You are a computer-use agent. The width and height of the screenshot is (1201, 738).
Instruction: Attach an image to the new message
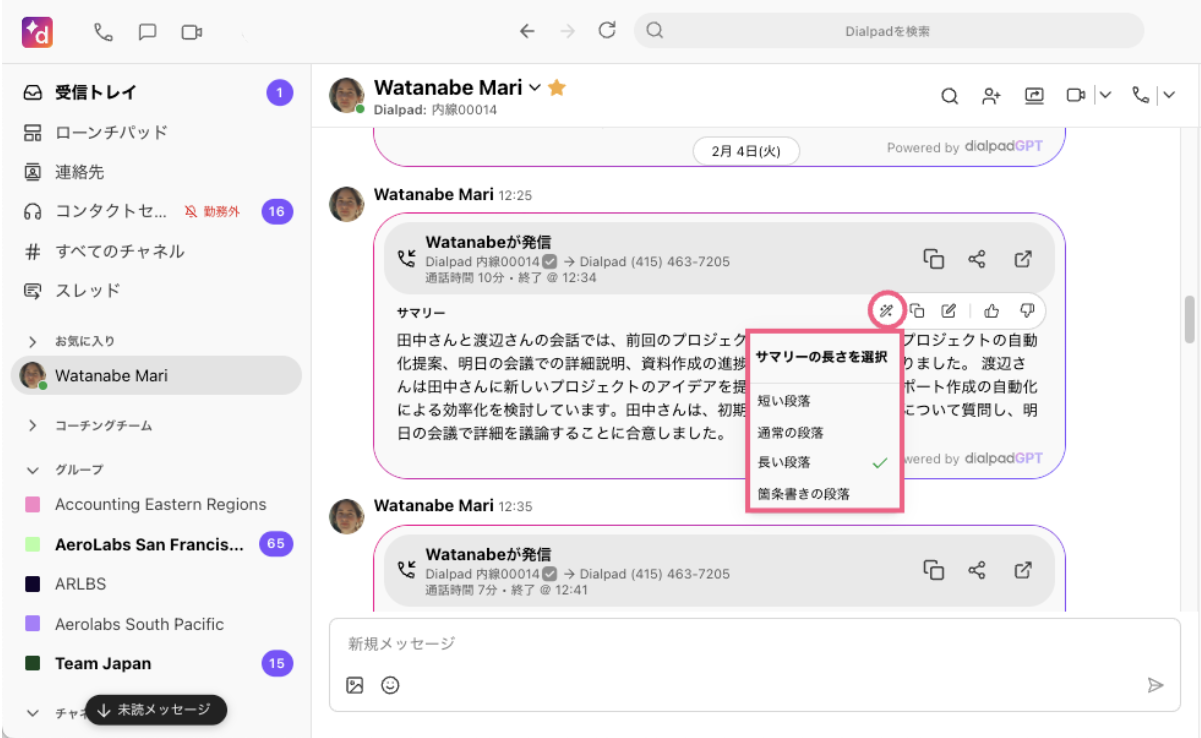tap(354, 685)
